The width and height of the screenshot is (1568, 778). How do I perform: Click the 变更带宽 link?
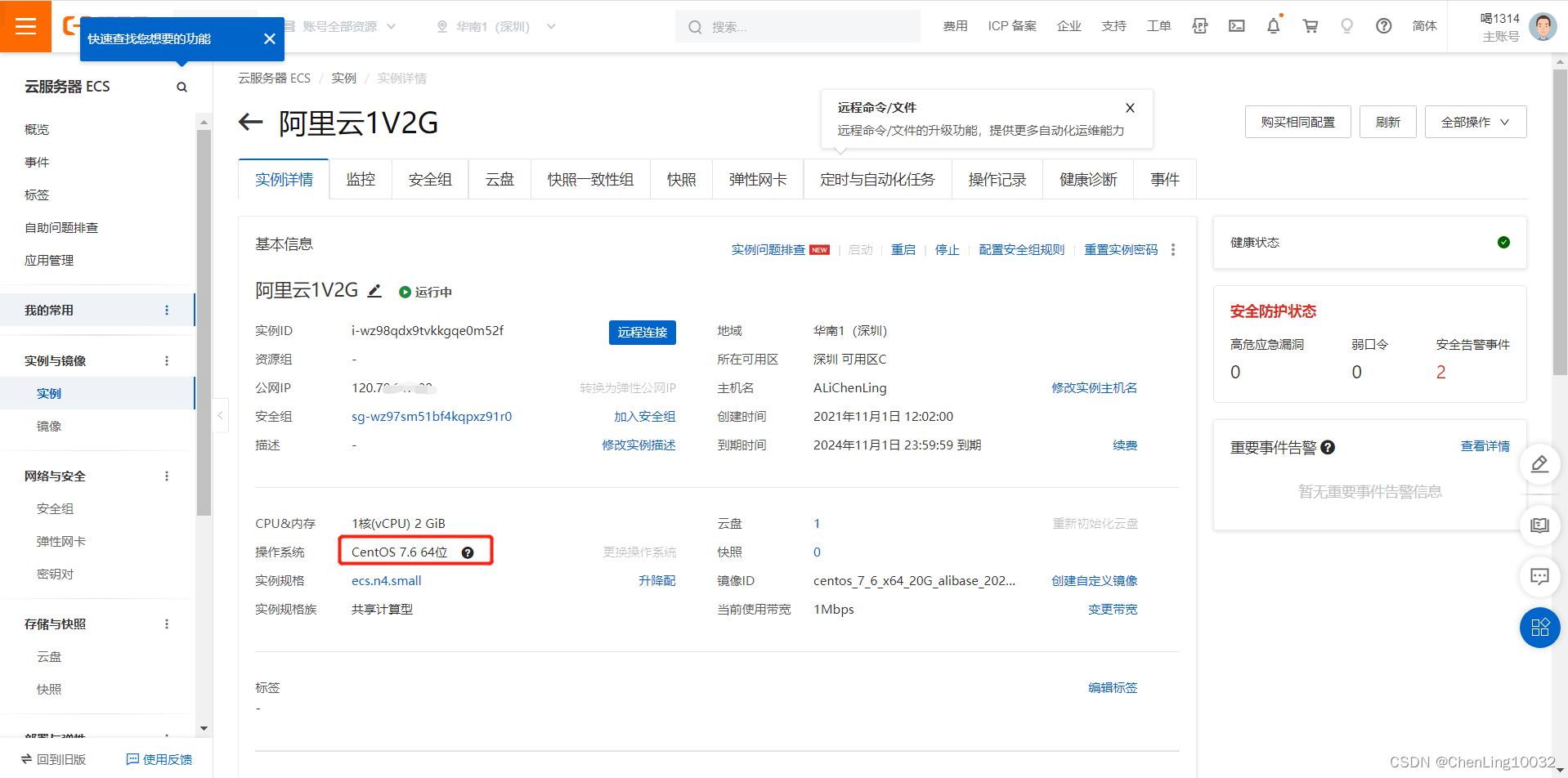pyautogui.click(x=1113, y=610)
